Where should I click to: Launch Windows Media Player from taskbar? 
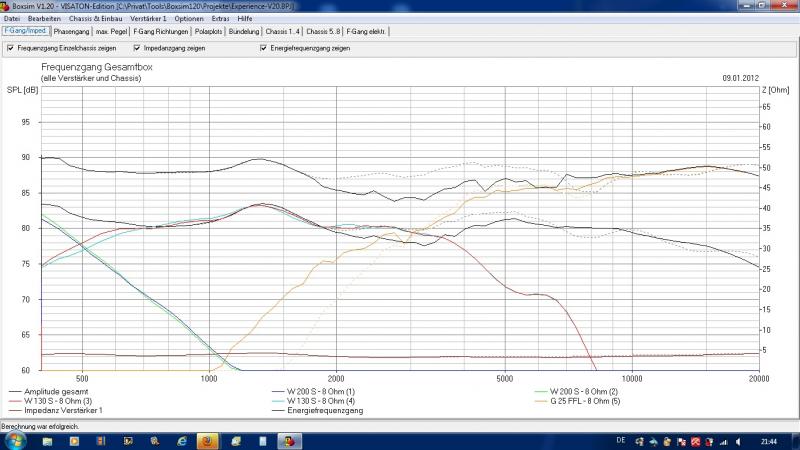pyautogui.click(x=74, y=441)
